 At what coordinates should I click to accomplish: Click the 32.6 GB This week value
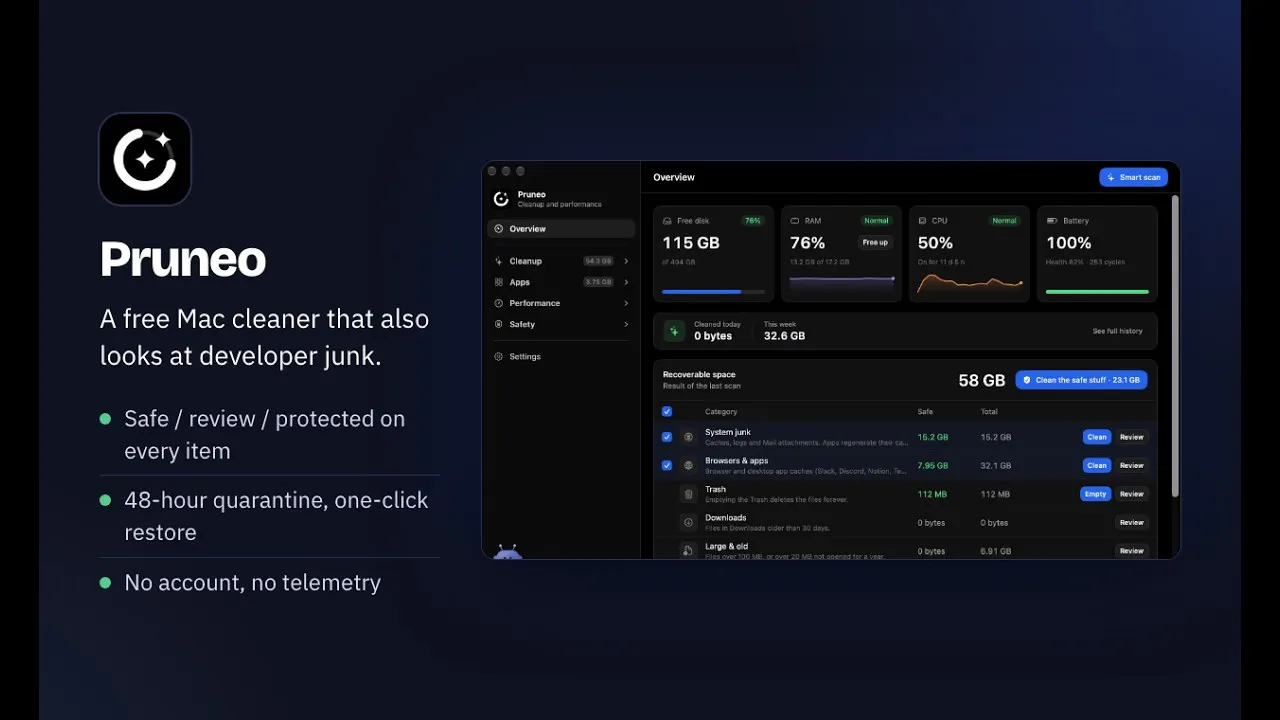tap(784, 336)
